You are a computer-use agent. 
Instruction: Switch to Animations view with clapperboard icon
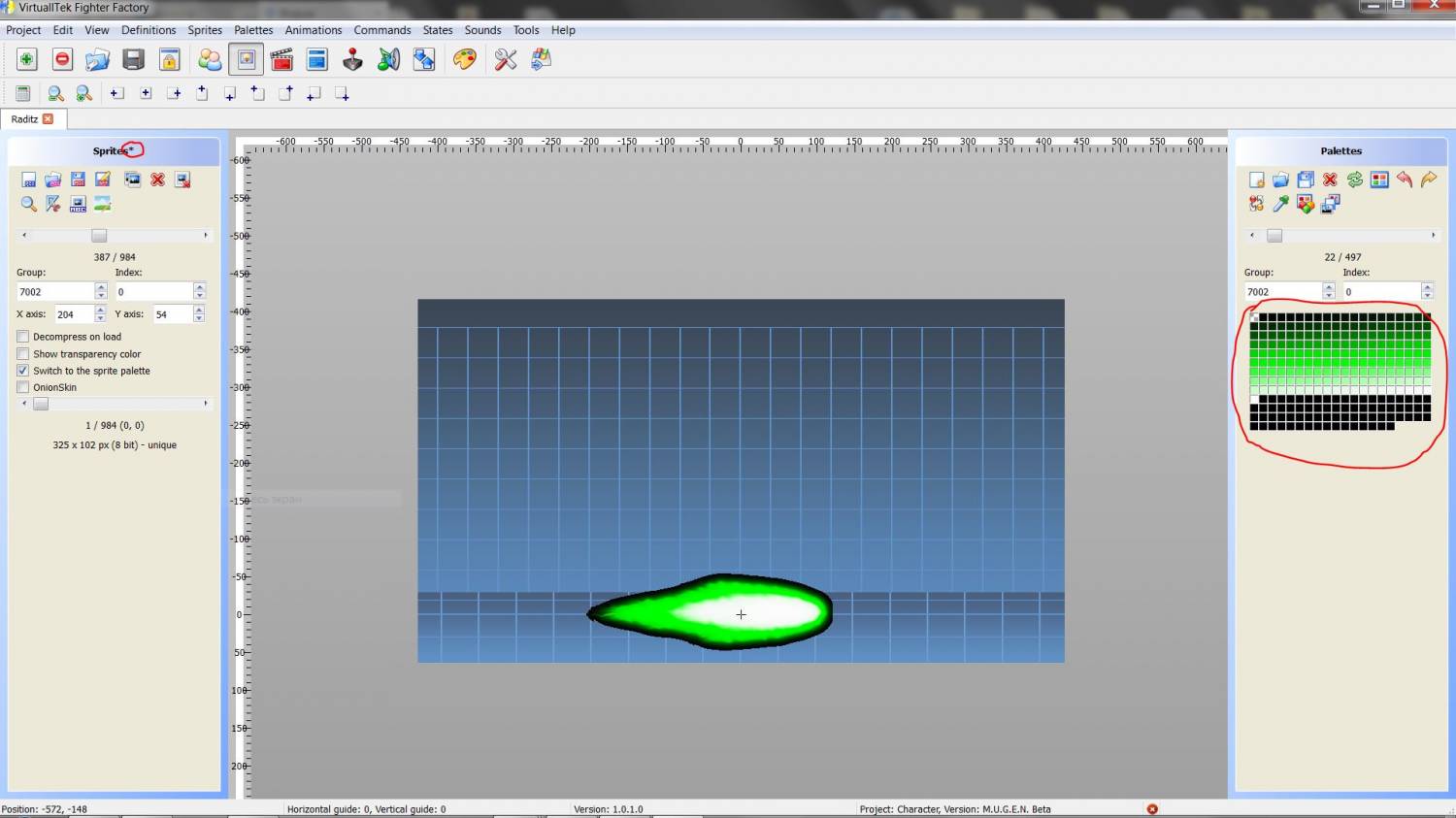[x=281, y=60]
